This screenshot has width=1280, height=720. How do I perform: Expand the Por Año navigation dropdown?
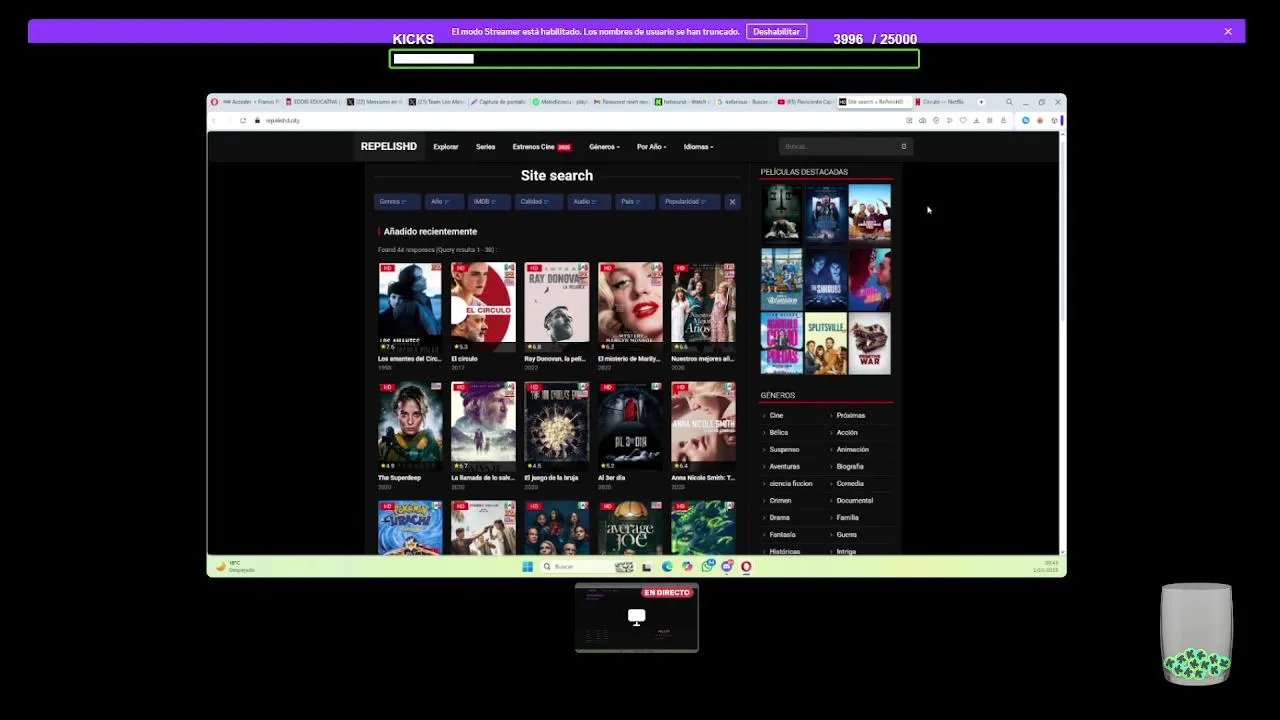[x=651, y=147]
